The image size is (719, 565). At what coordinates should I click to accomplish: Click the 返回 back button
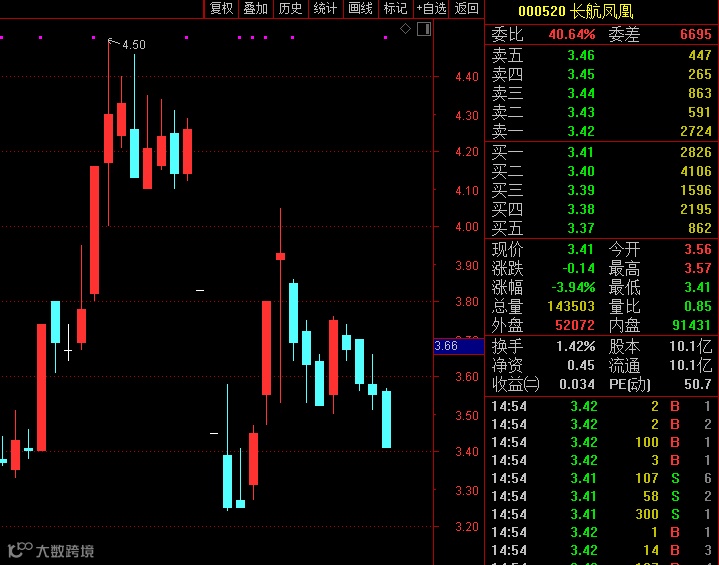tap(466, 9)
